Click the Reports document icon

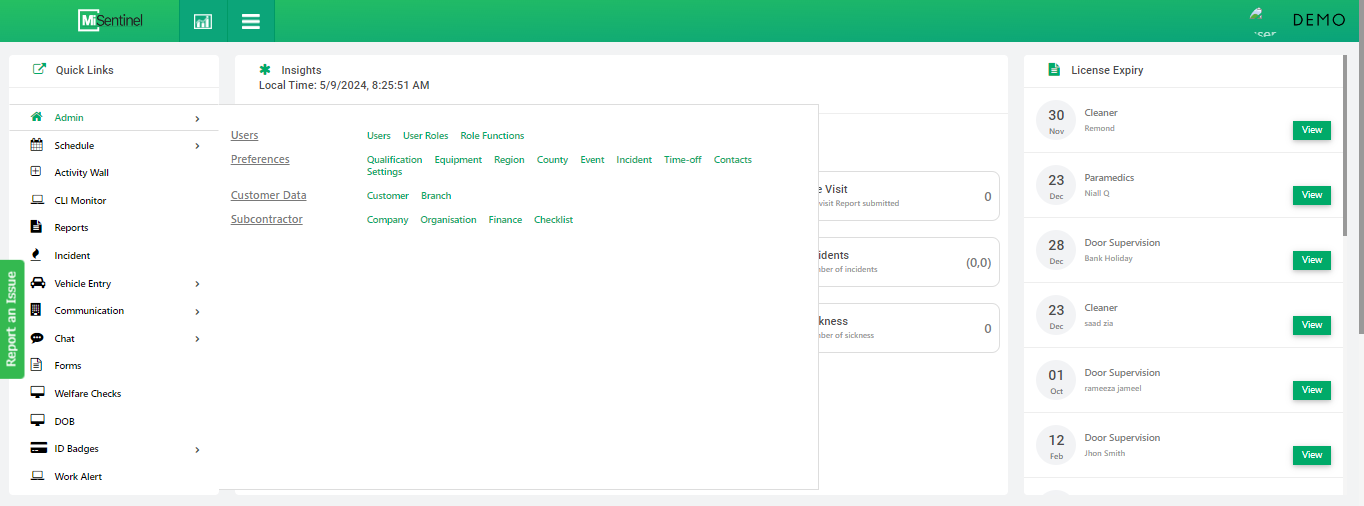pos(36,227)
